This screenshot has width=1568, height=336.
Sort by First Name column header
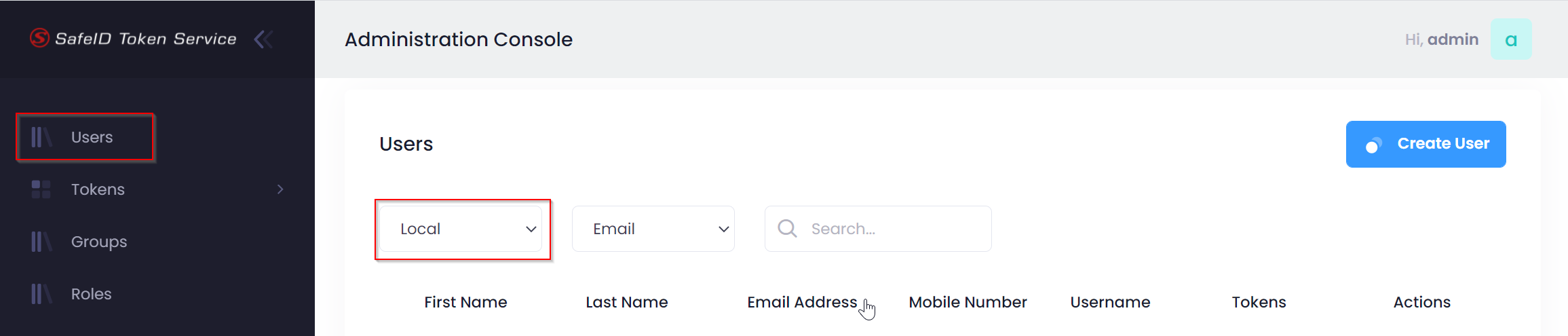465,302
